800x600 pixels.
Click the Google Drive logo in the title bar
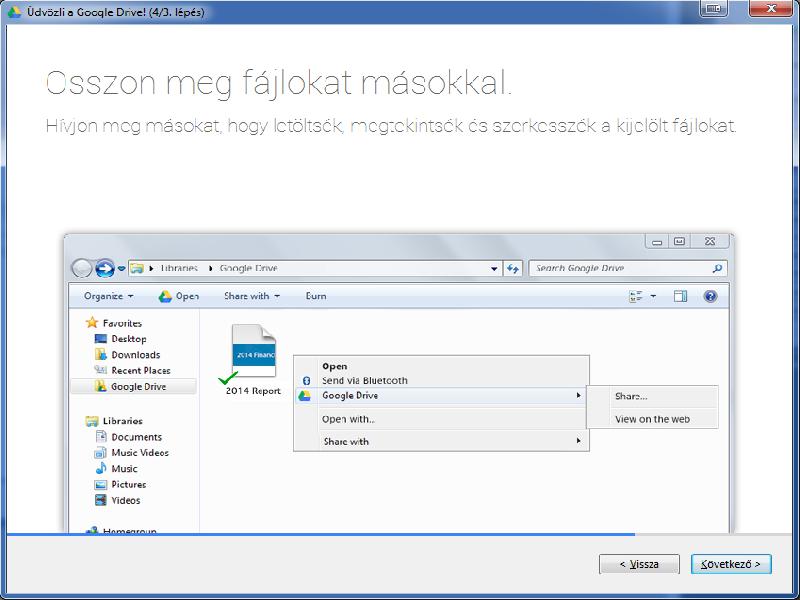tap(14, 12)
